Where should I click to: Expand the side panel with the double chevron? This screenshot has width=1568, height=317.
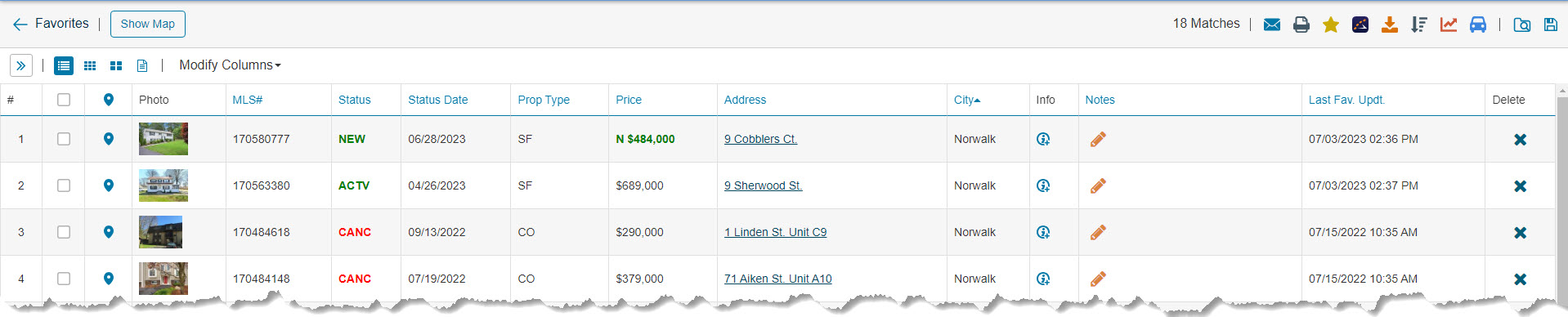21,65
